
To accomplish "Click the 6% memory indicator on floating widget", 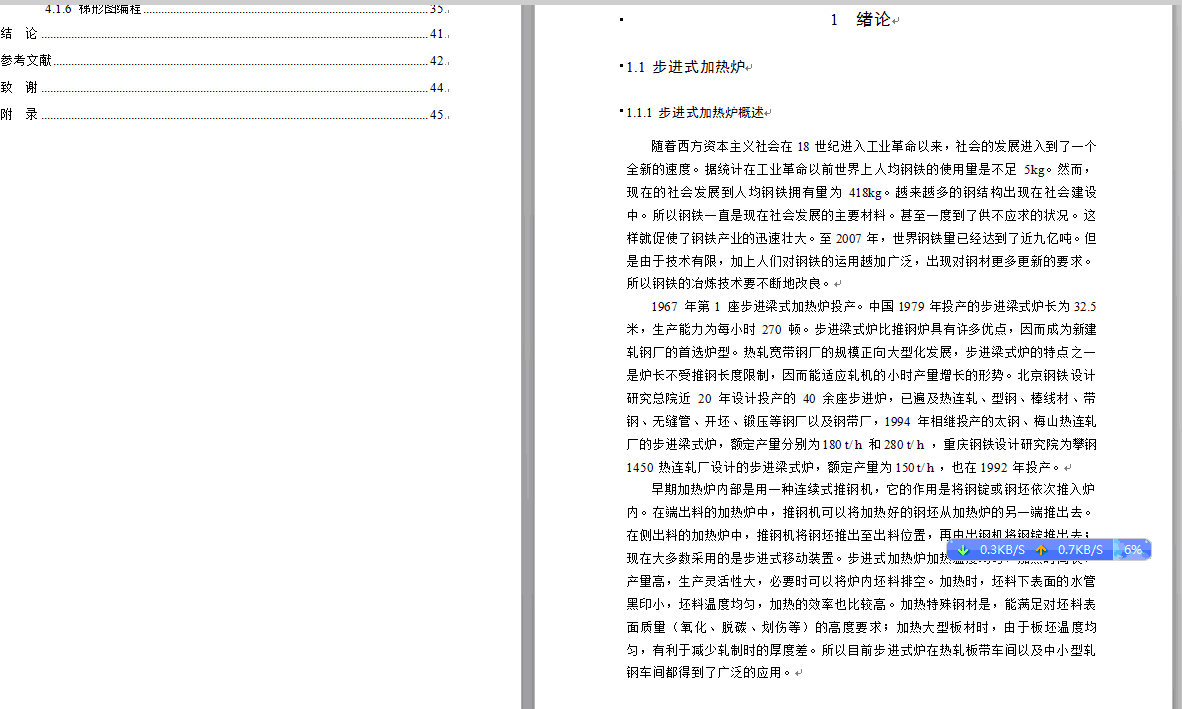I will coord(1132,550).
